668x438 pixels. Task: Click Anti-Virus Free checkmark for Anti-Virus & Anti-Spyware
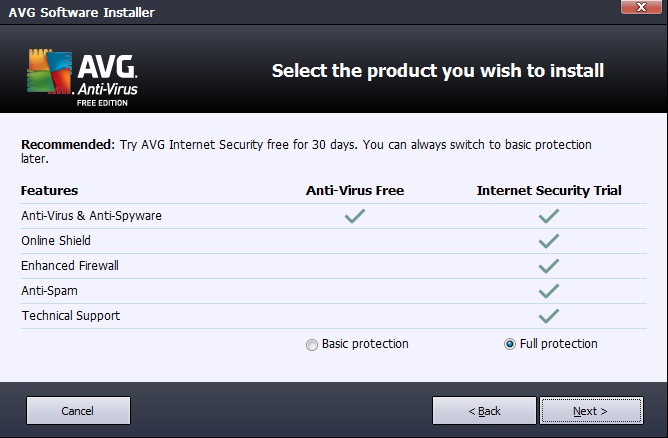pyautogui.click(x=354, y=215)
